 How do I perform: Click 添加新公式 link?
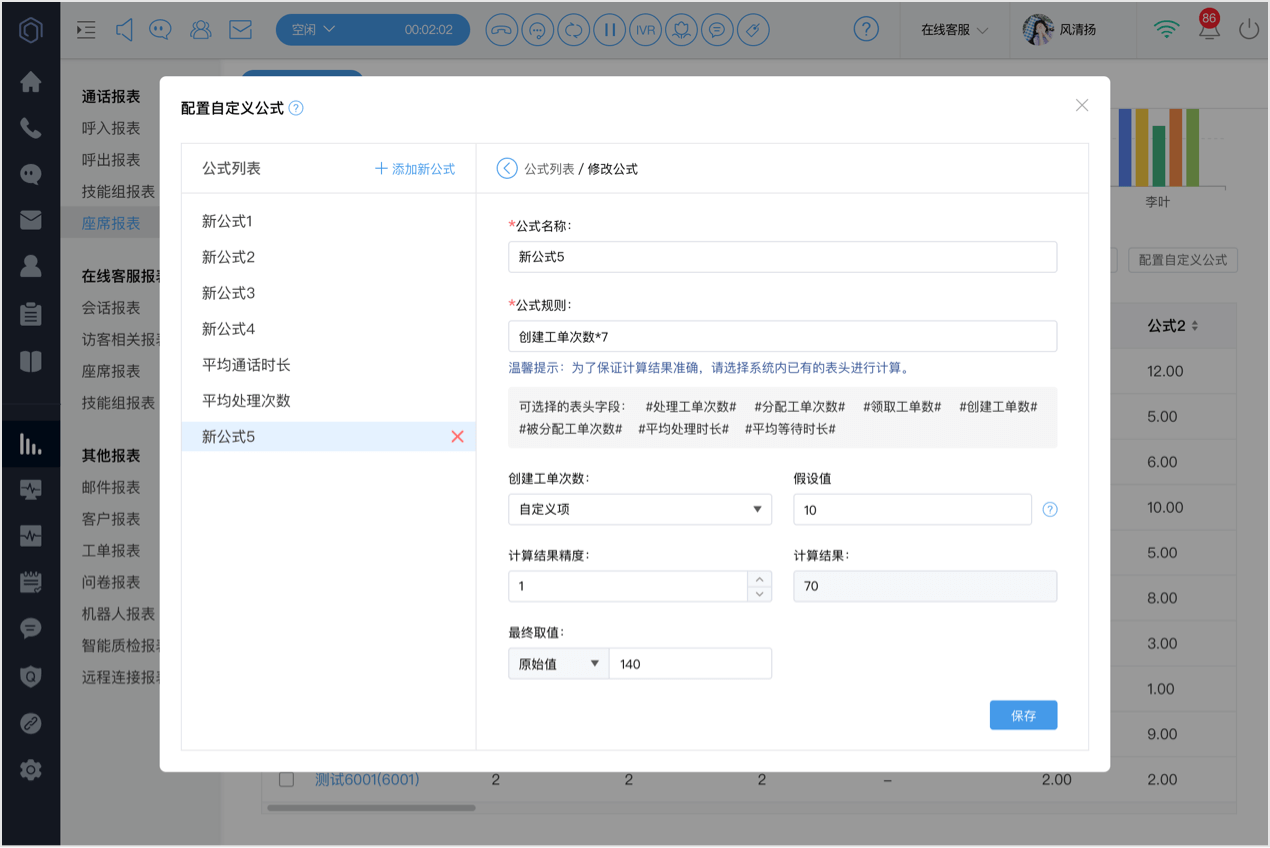(x=415, y=169)
